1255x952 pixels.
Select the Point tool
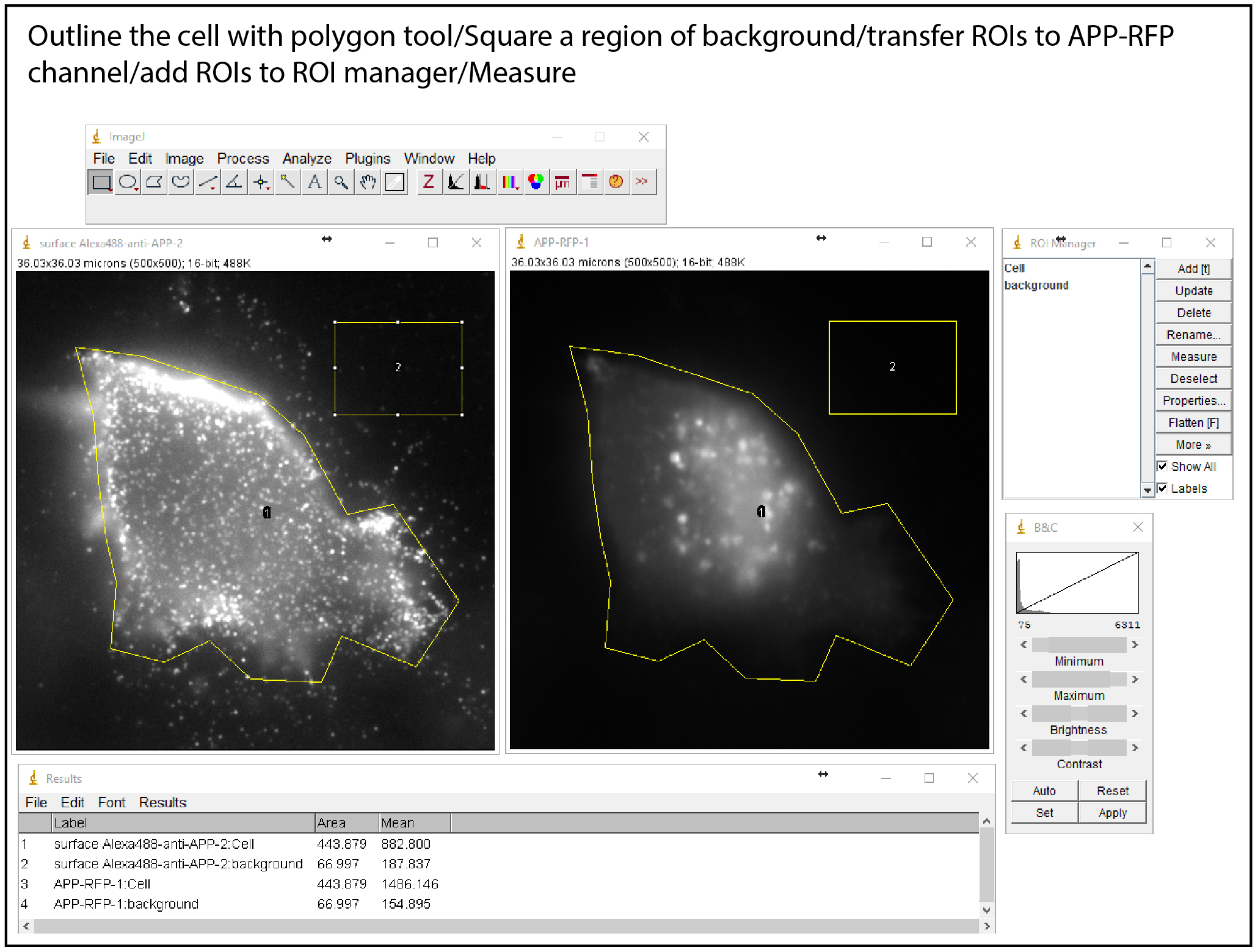[261, 182]
